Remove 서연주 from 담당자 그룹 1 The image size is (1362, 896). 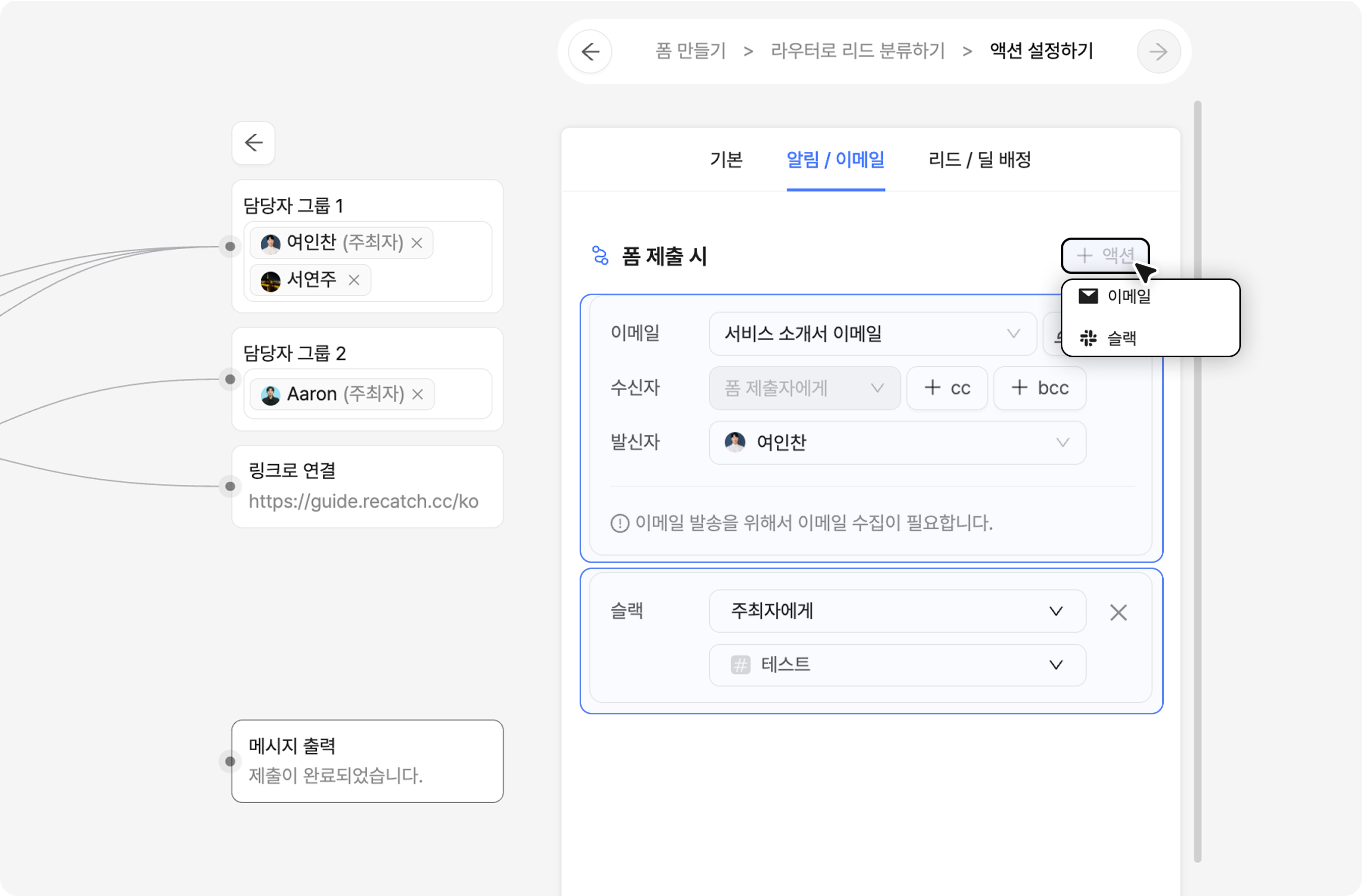pos(354,280)
